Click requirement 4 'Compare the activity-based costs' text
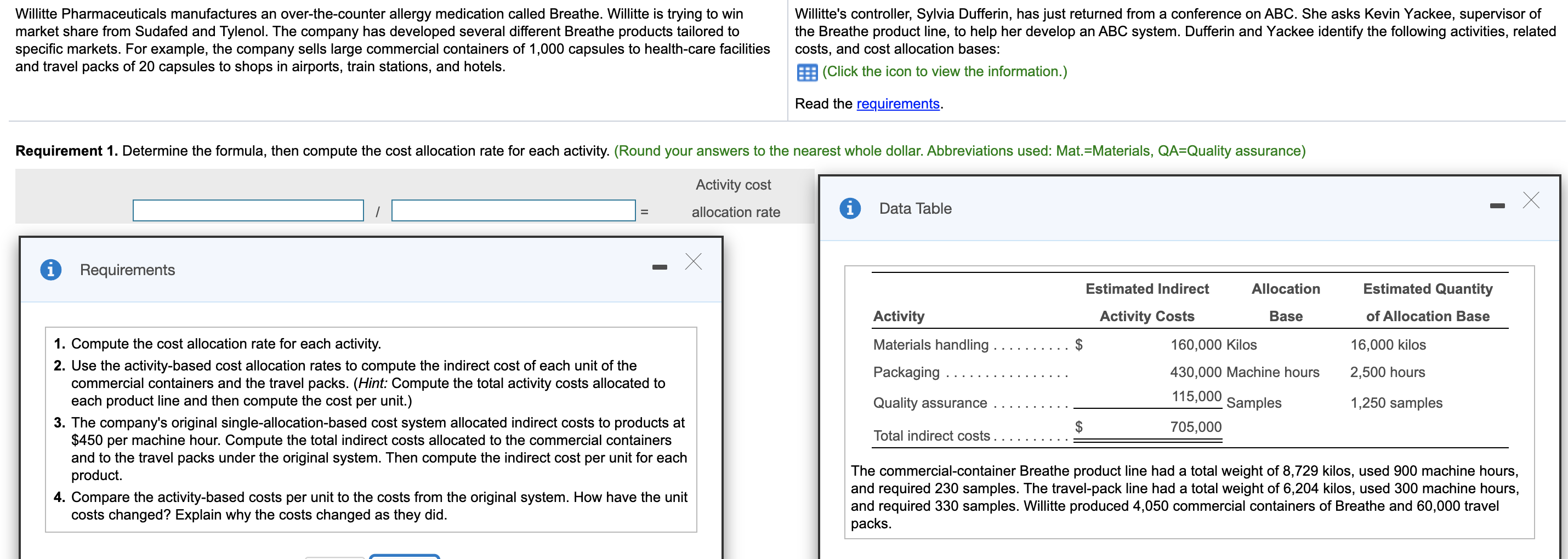The width and height of the screenshot is (1568, 559). [x=379, y=505]
